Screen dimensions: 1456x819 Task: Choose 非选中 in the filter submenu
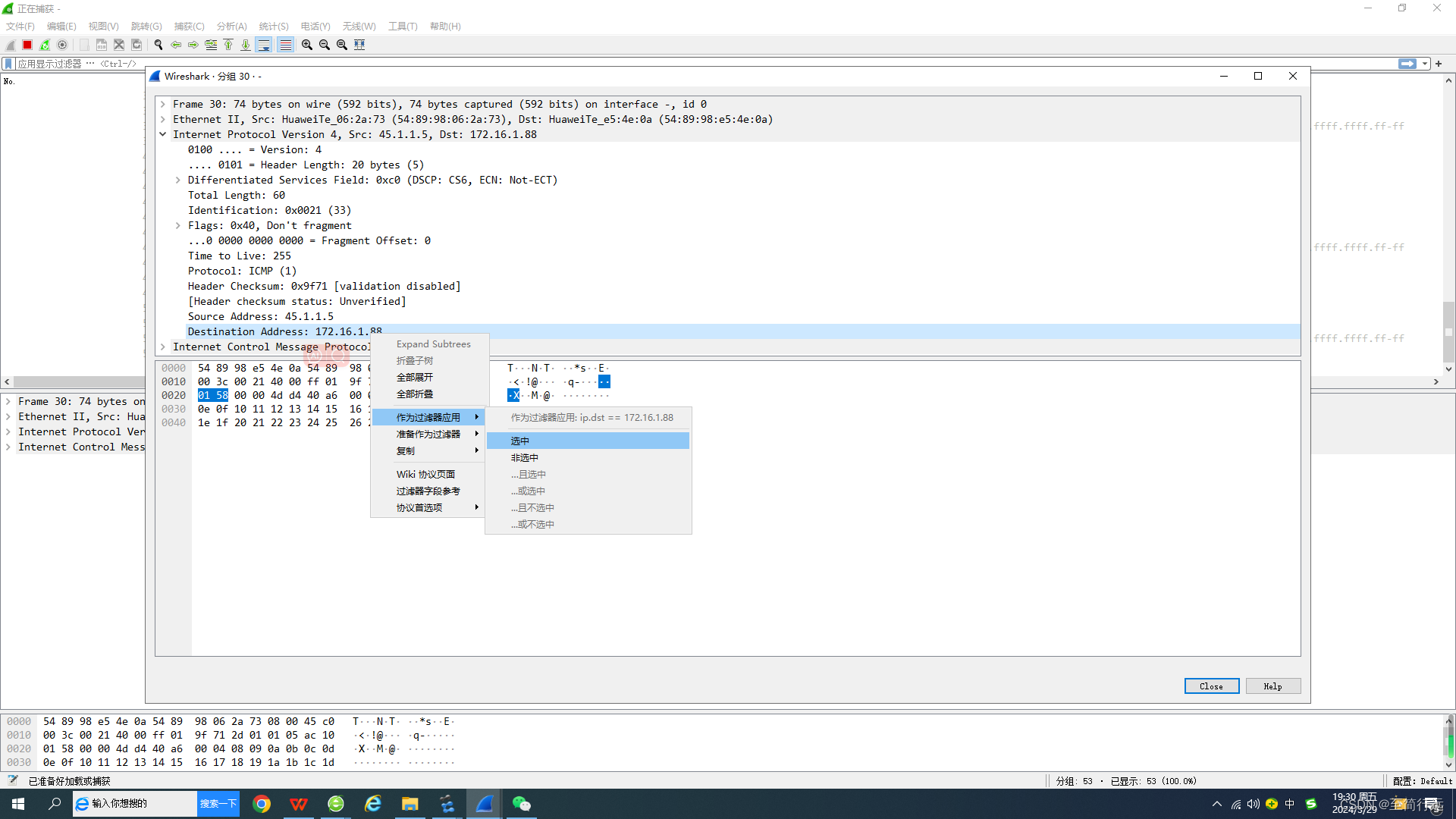point(588,457)
